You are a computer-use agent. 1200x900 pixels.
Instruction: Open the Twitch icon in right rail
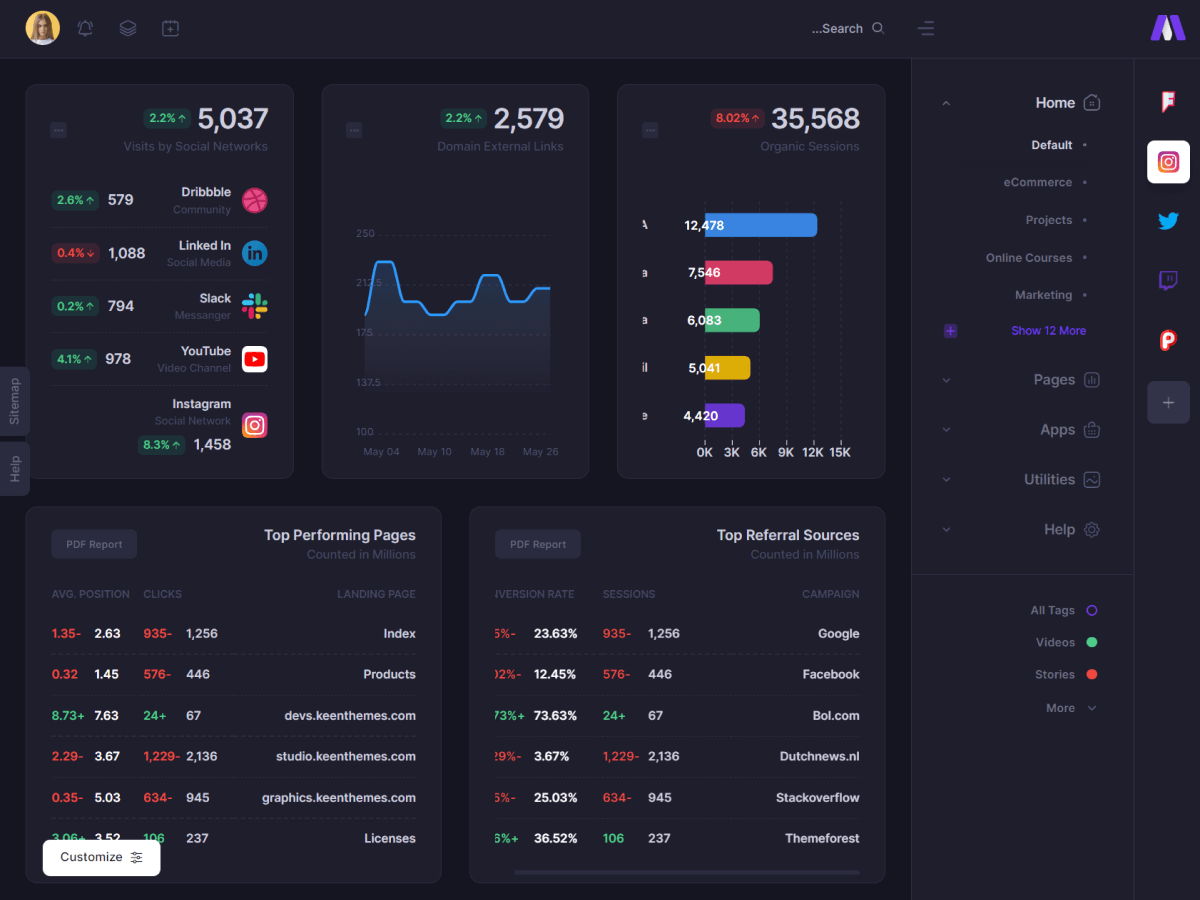pyautogui.click(x=1168, y=281)
